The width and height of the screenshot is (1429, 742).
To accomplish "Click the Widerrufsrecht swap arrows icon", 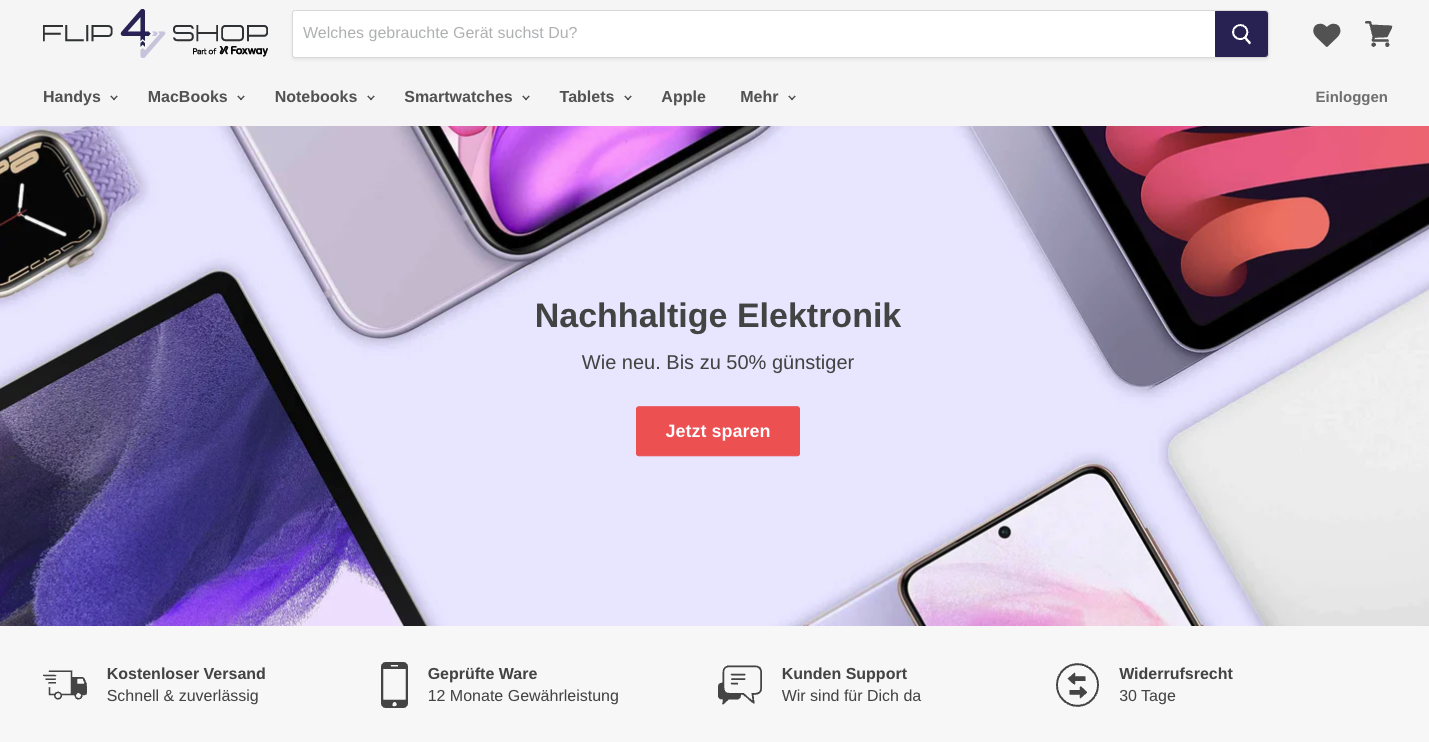I will pos(1077,685).
